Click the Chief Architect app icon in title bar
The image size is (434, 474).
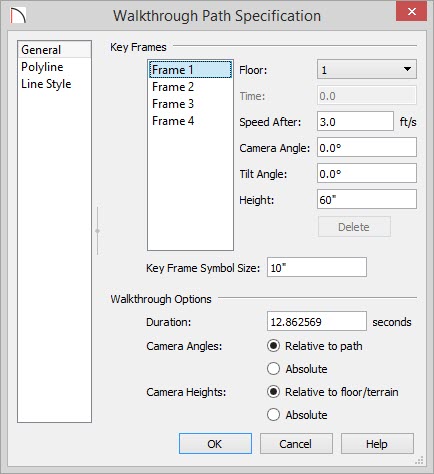point(18,16)
